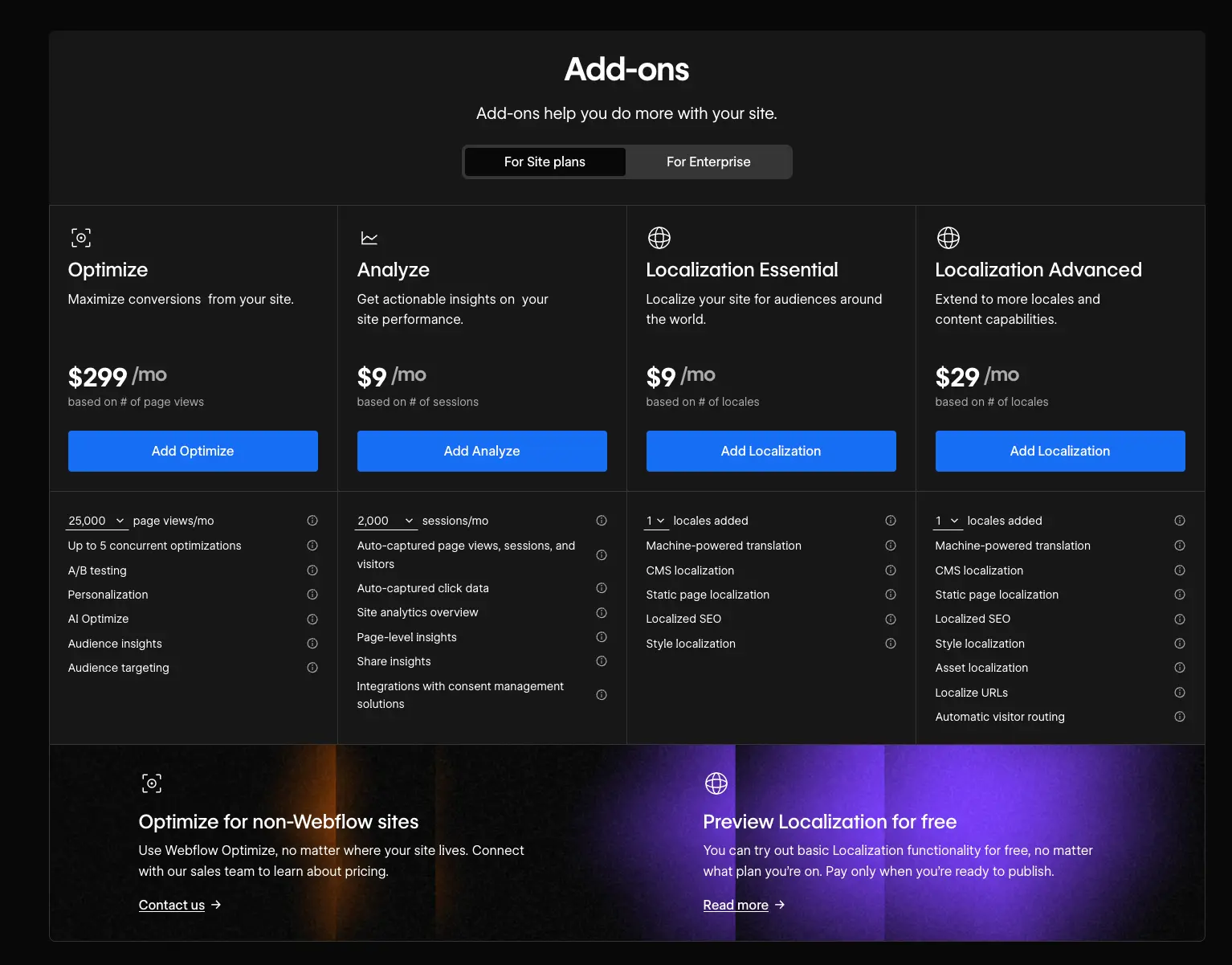Image resolution: width=1232 pixels, height=965 pixels.
Task: Click Add Localization under Localization Essential
Action: tap(771, 451)
